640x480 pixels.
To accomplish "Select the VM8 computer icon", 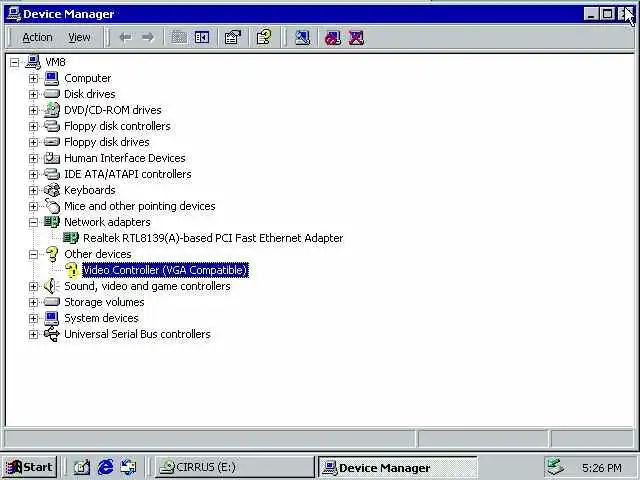I will 33,62.
